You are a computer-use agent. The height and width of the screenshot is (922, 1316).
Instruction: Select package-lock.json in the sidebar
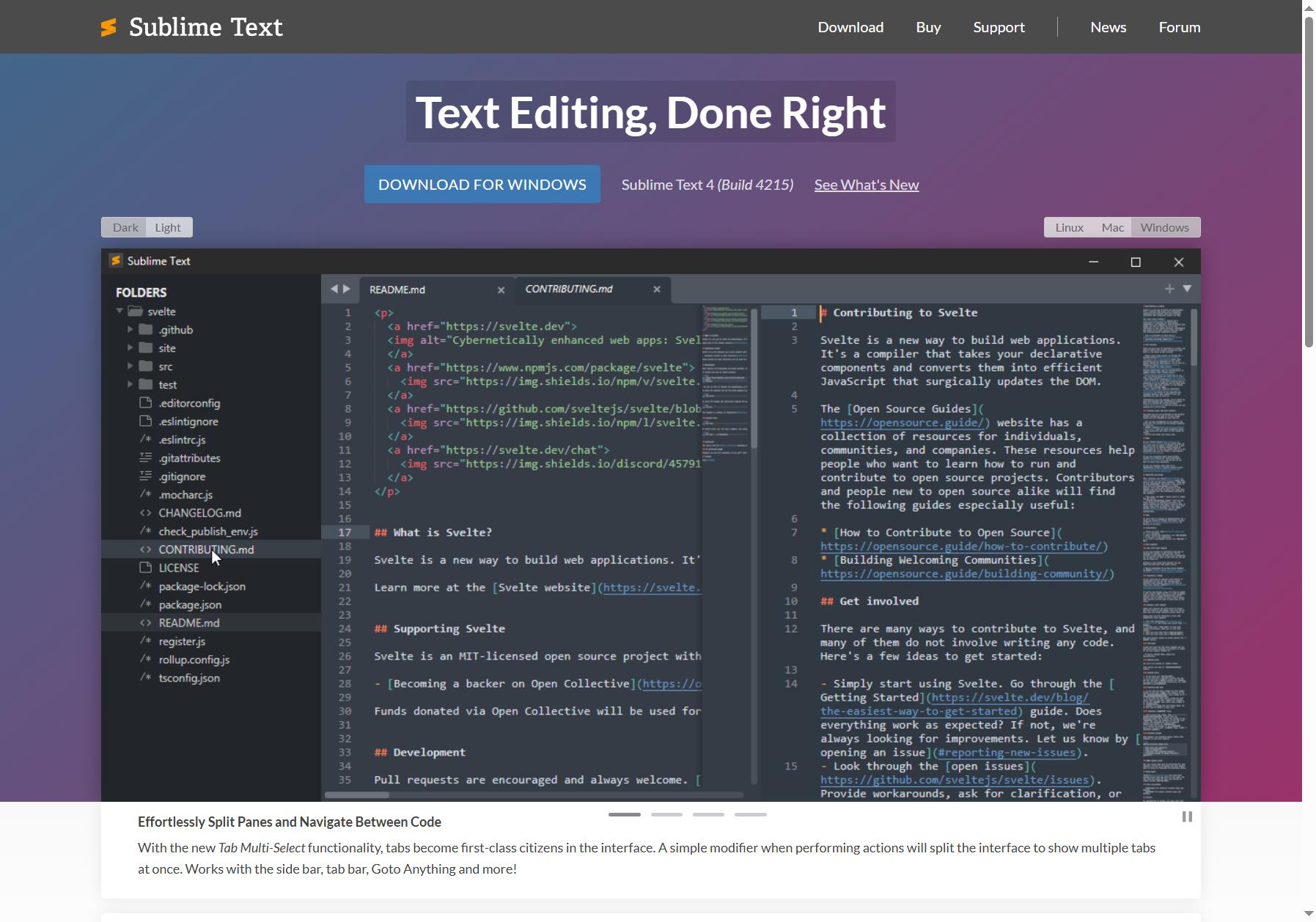pos(211,586)
